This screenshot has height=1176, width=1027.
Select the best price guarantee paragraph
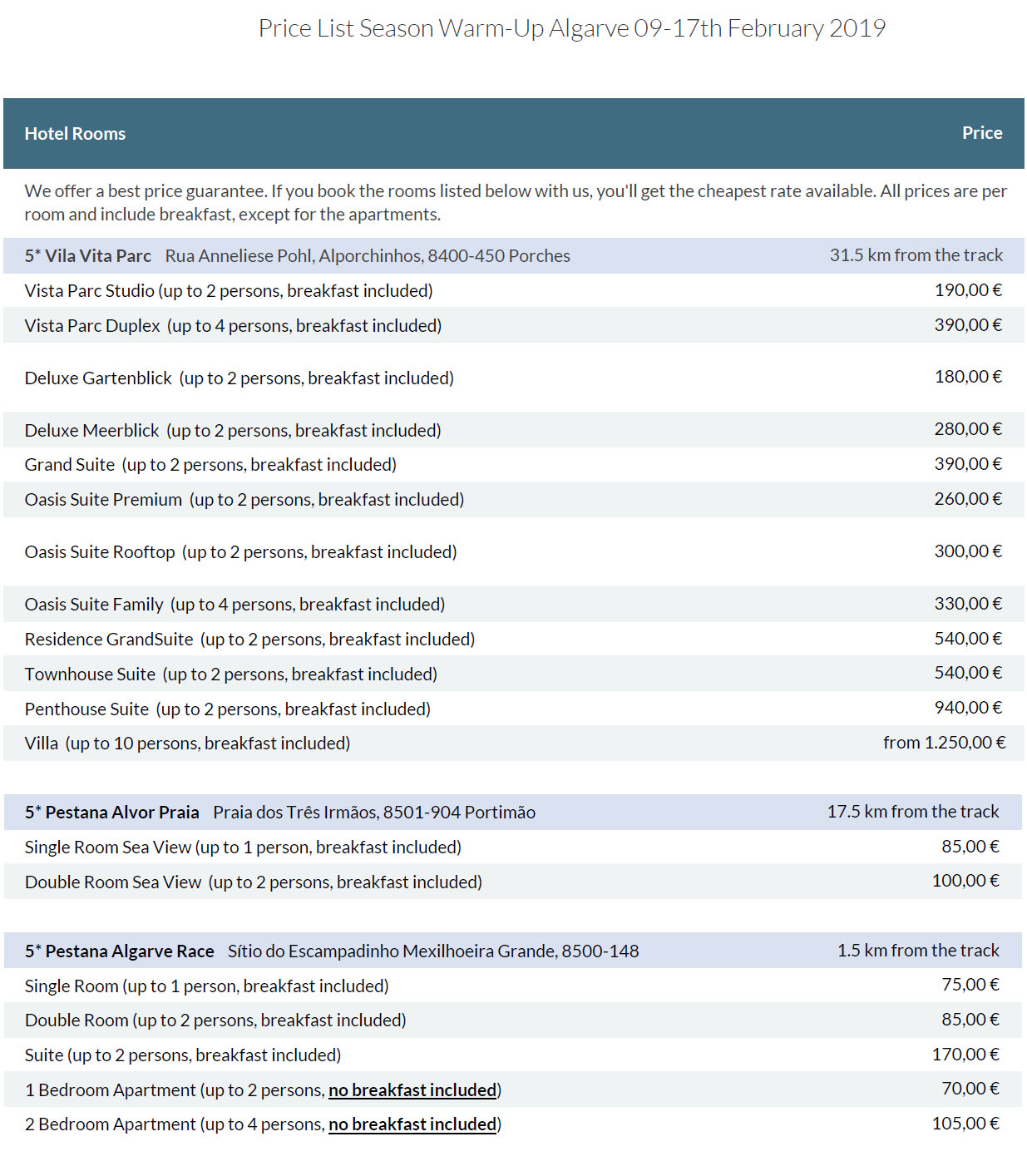[516, 203]
